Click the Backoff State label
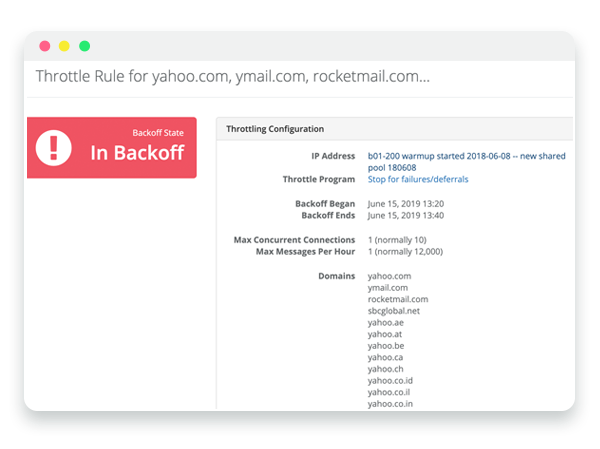The height and width of the screenshot is (449, 600). (x=158, y=133)
